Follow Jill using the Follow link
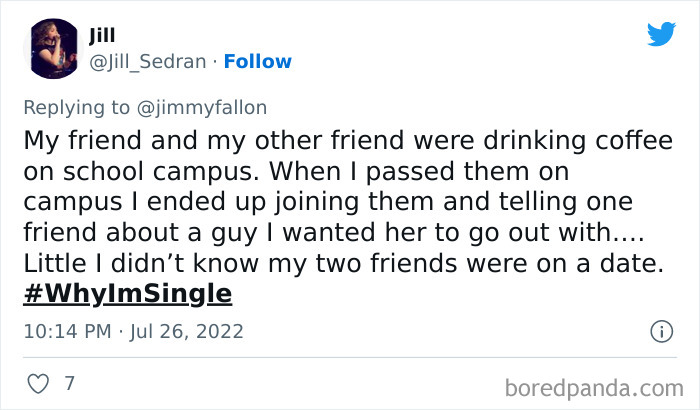Viewport: 700px width, 410px height. [x=258, y=62]
